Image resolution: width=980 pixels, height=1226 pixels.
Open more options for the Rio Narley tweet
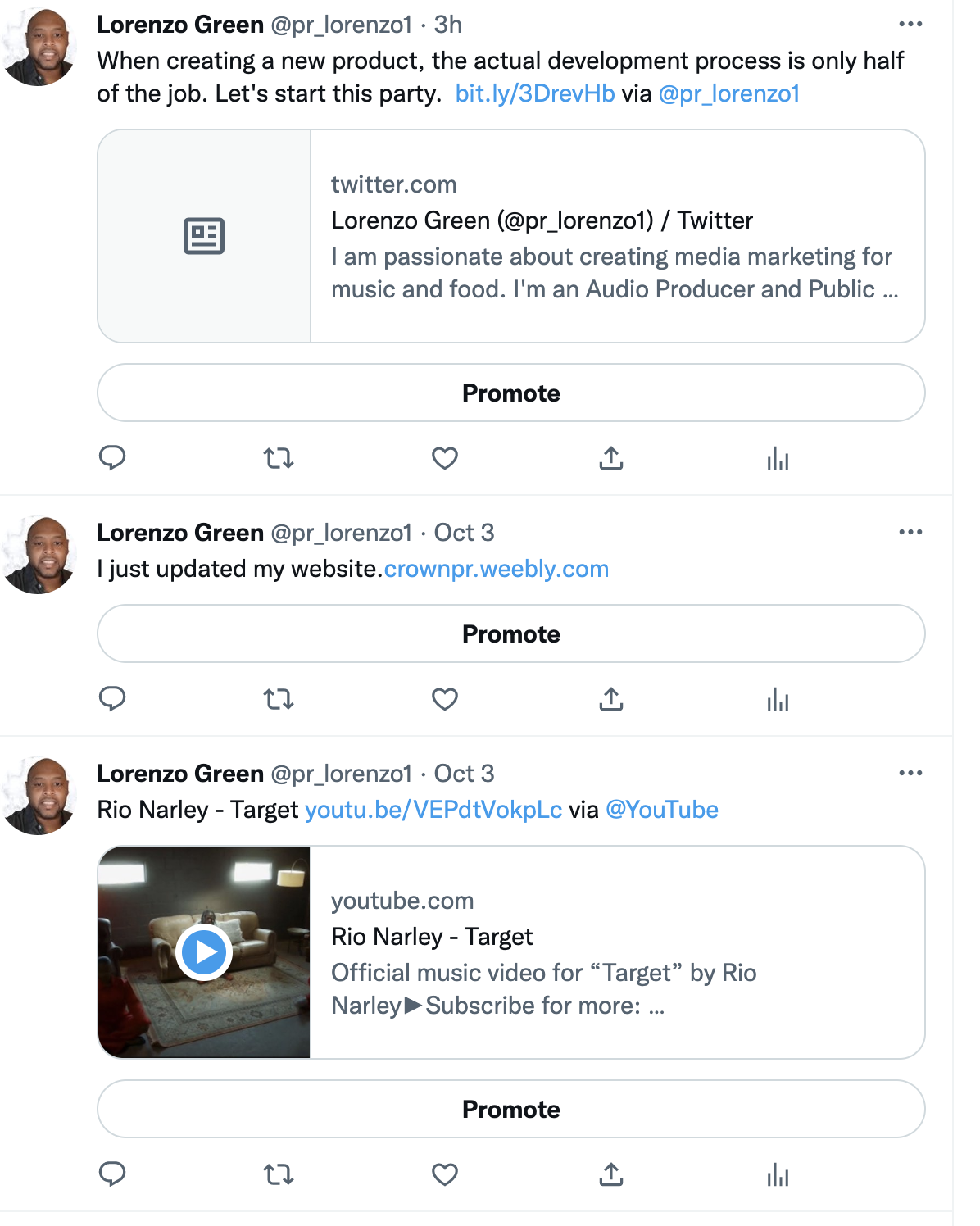(910, 774)
